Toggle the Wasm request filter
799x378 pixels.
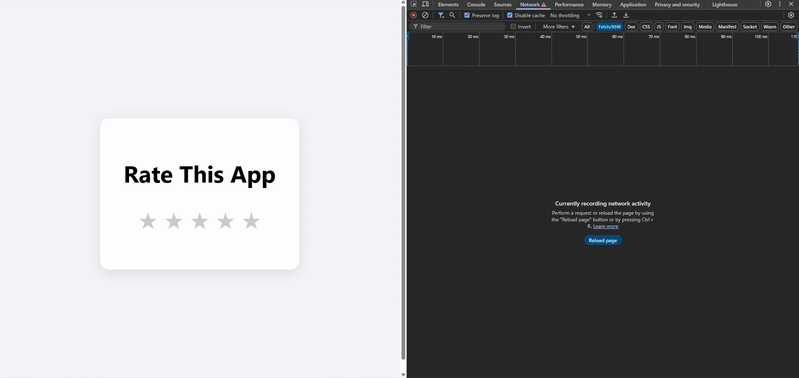point(769,26)
